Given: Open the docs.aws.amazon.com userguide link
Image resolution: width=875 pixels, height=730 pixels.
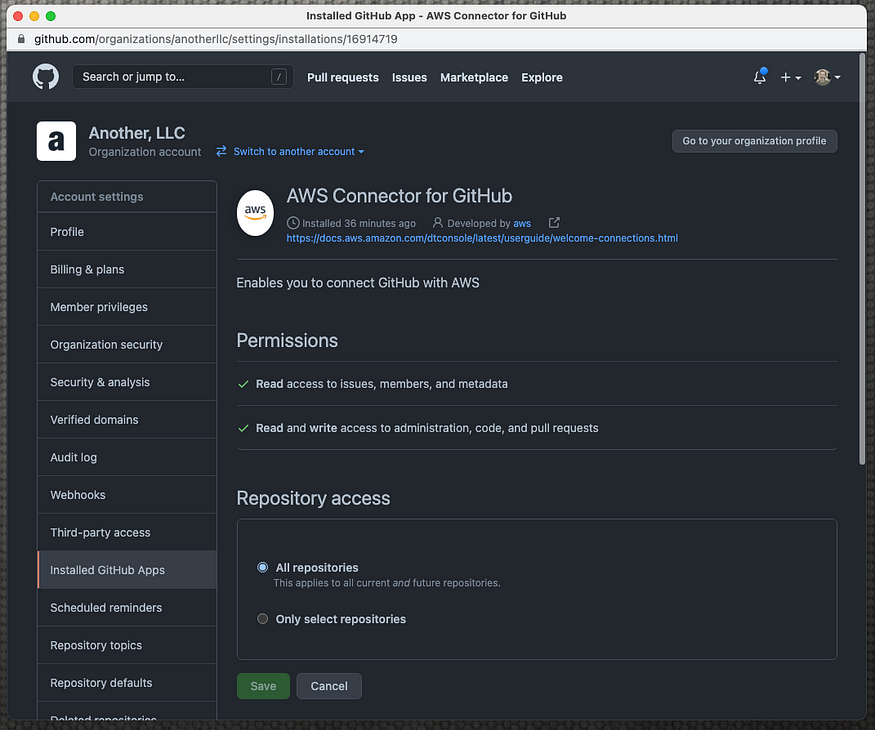Looking at the screenshot, I should (x=482, y=238).
